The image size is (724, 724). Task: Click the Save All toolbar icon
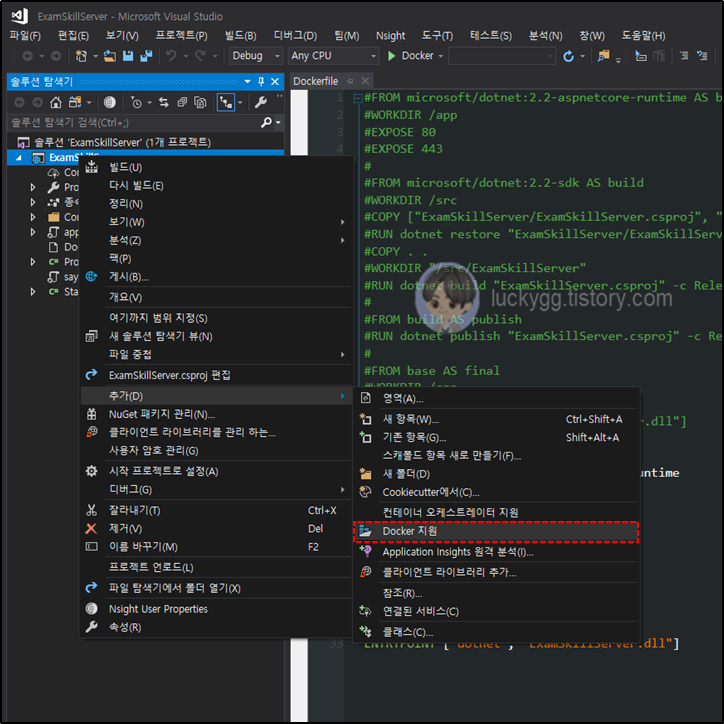[x=146, y=56]
